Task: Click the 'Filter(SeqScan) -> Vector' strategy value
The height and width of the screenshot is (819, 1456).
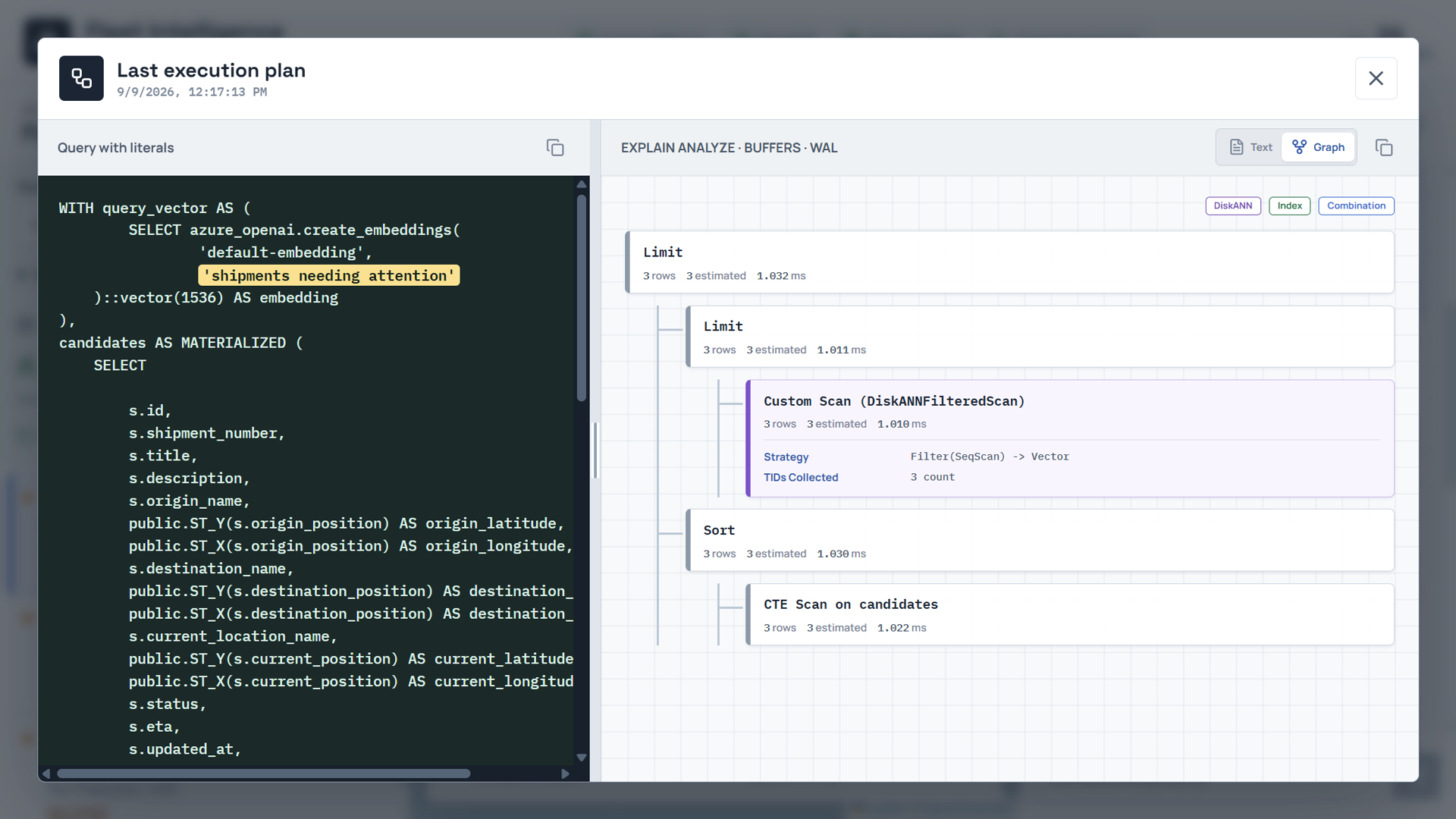Action: point(990,457)
